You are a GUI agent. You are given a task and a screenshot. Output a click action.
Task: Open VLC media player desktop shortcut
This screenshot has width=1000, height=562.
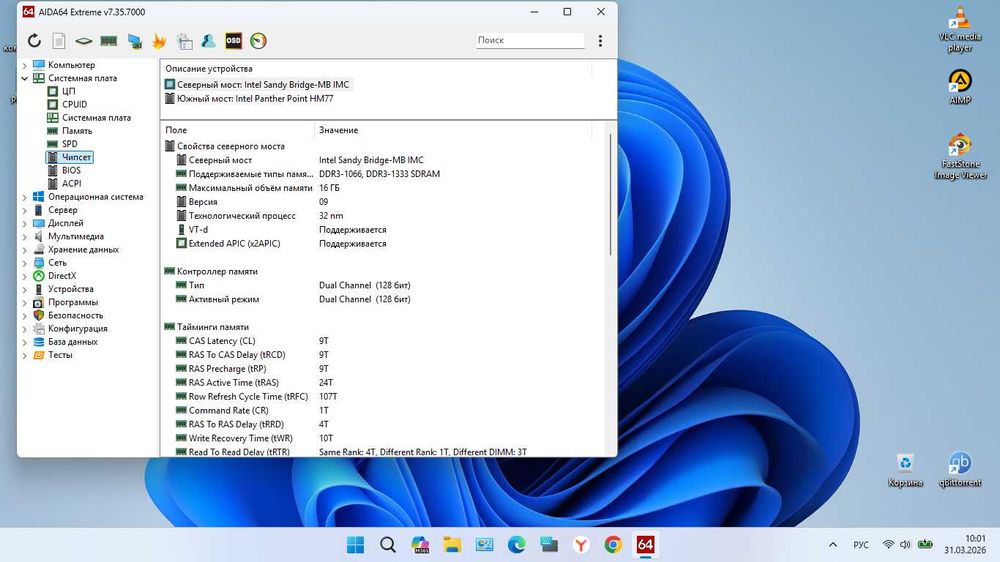960,29
